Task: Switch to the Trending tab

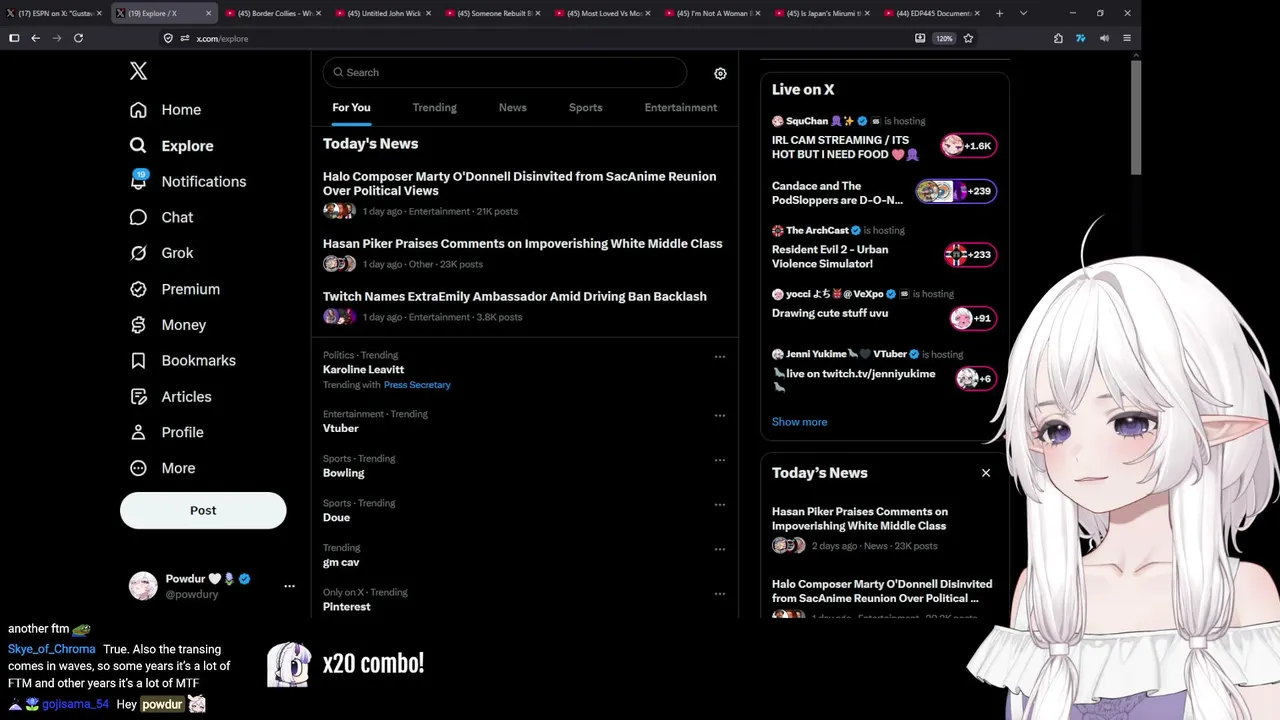Action: click(434, 108)
